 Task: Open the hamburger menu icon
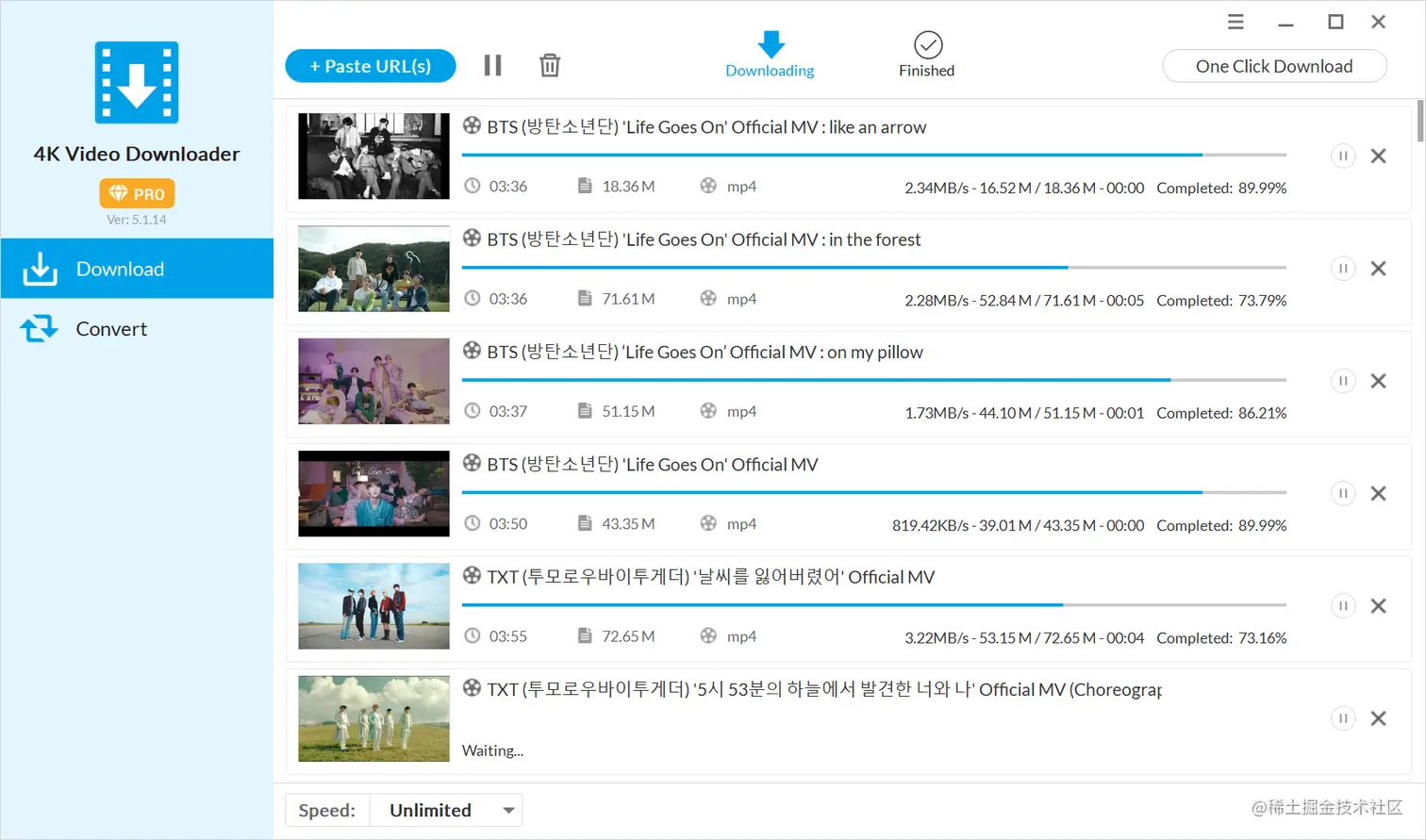(1235, 22)
